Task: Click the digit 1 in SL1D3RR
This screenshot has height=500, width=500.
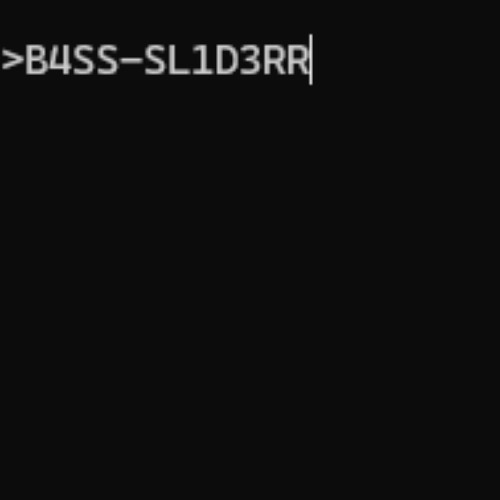Action: tap(202, 60)
